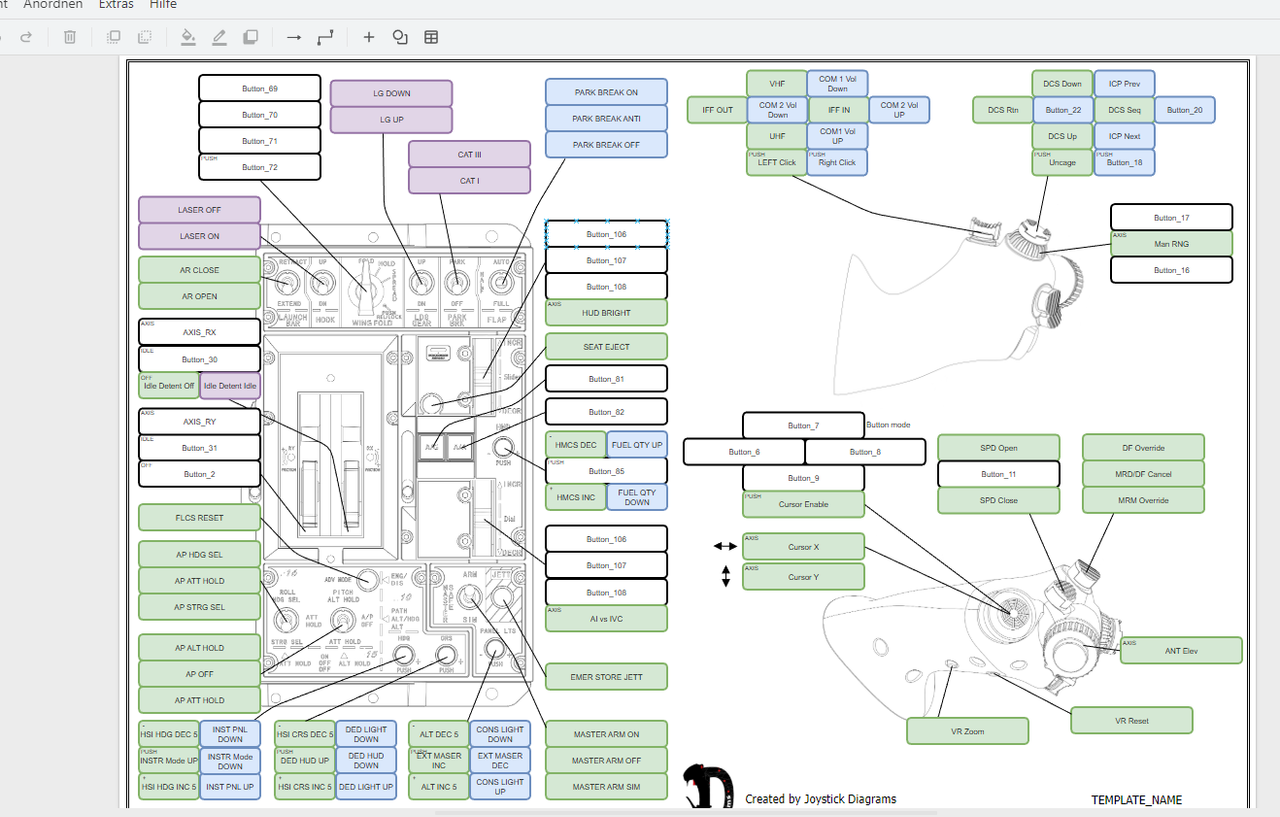
Task: Select the AI vs IVC box
Action: pos(606,618)
